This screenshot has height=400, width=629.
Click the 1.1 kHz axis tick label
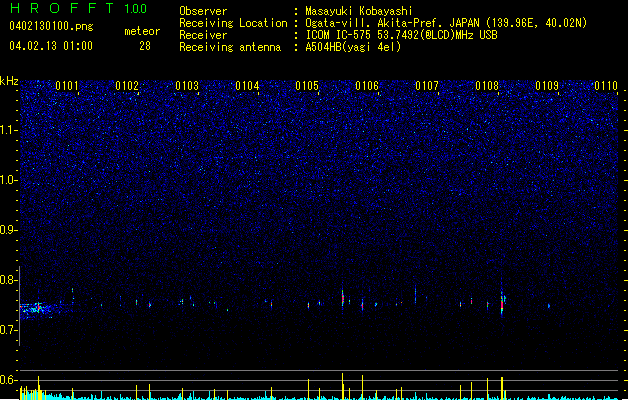point(9,130)
